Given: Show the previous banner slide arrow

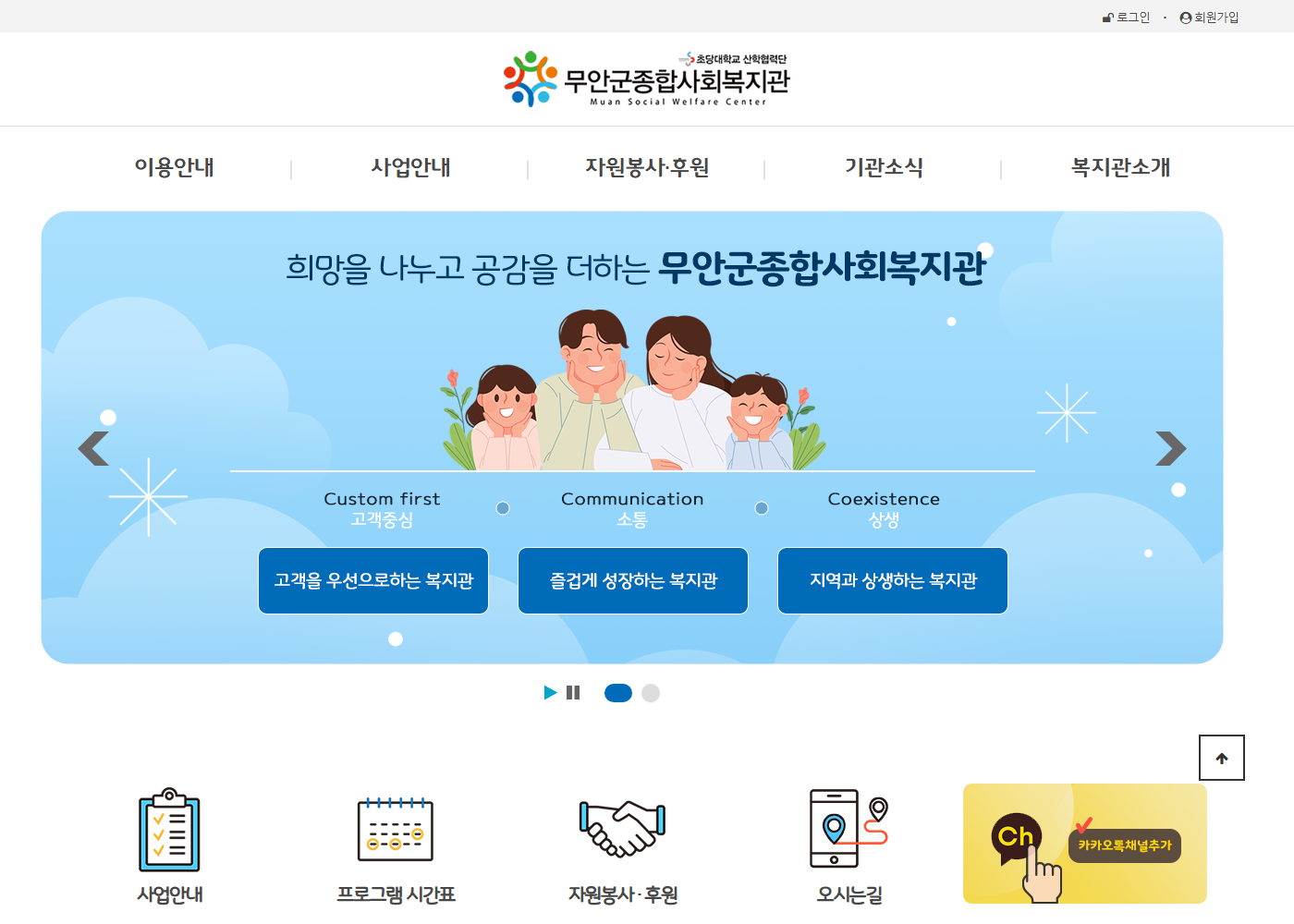Looking at the screenshot, I should tap(93, 448).
